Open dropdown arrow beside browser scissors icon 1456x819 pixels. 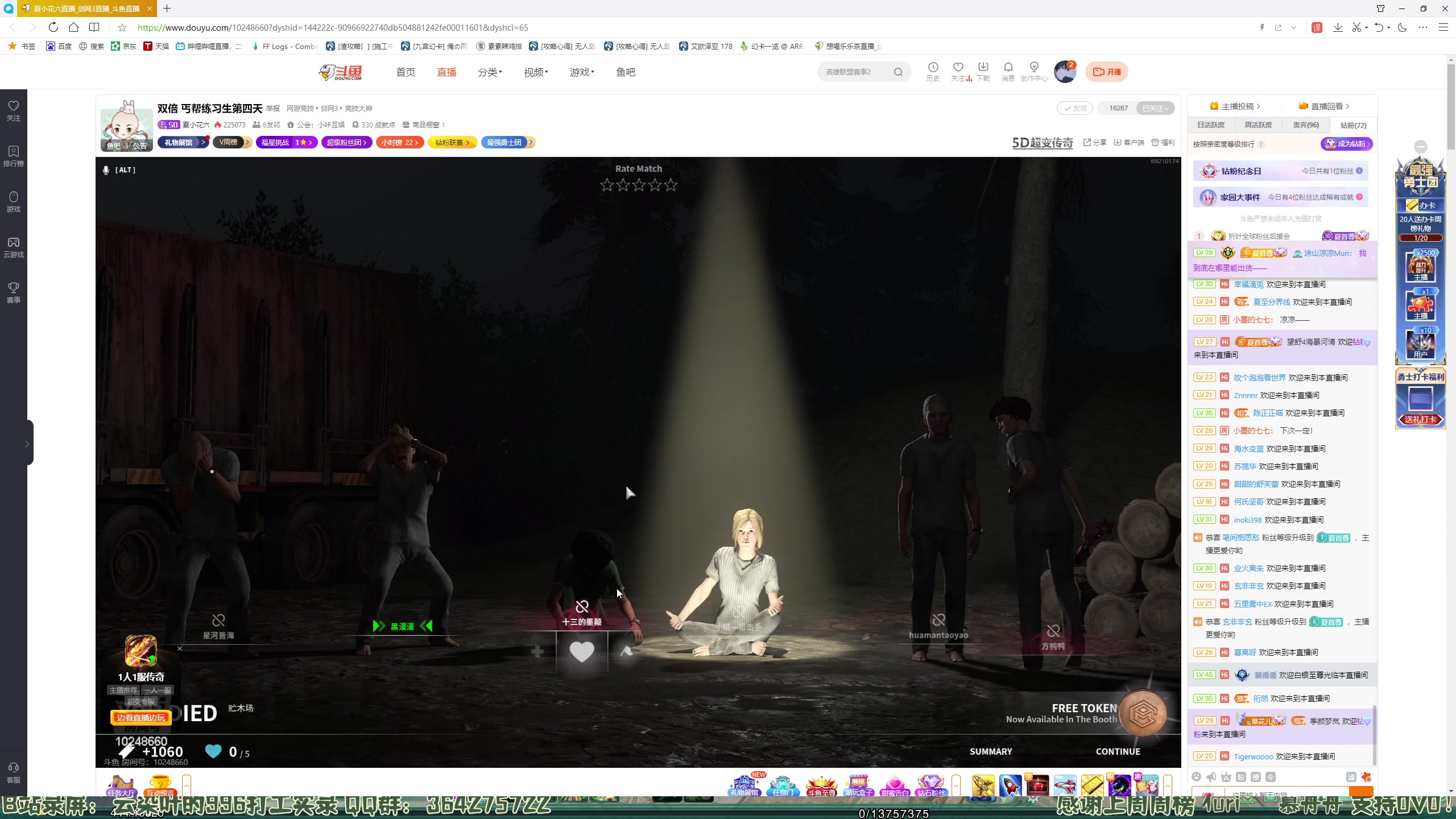(1366, 27)
